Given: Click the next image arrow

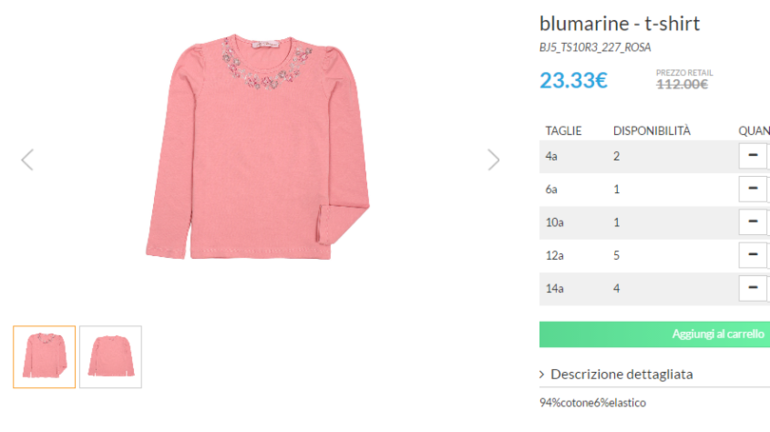Looking at the screenshot, I should [x=493, y=159].
